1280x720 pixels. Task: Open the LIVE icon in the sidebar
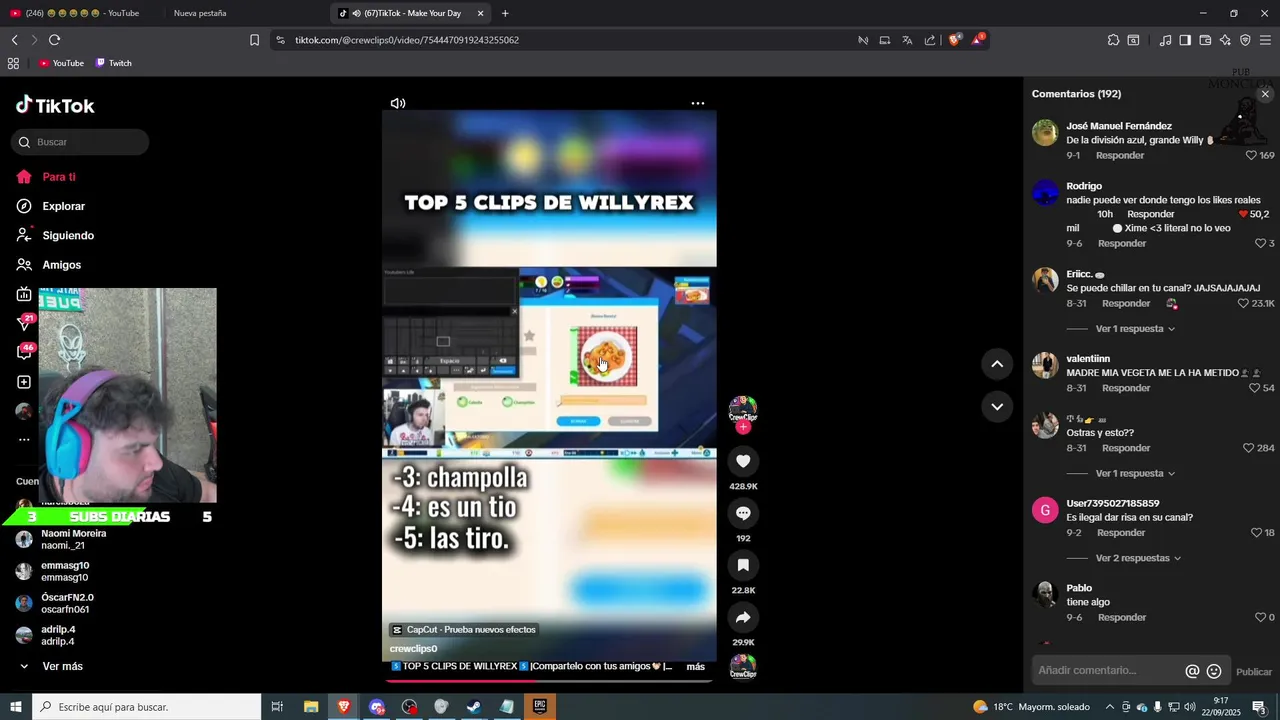(24, 294)
